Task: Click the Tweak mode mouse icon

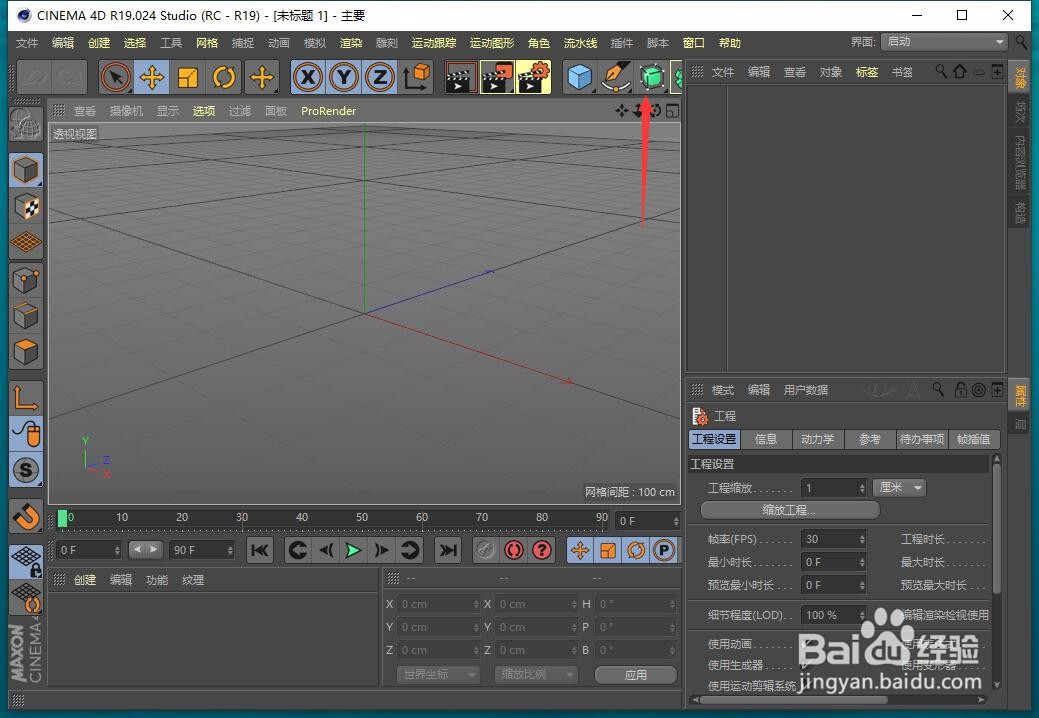Action: (26, 435)
